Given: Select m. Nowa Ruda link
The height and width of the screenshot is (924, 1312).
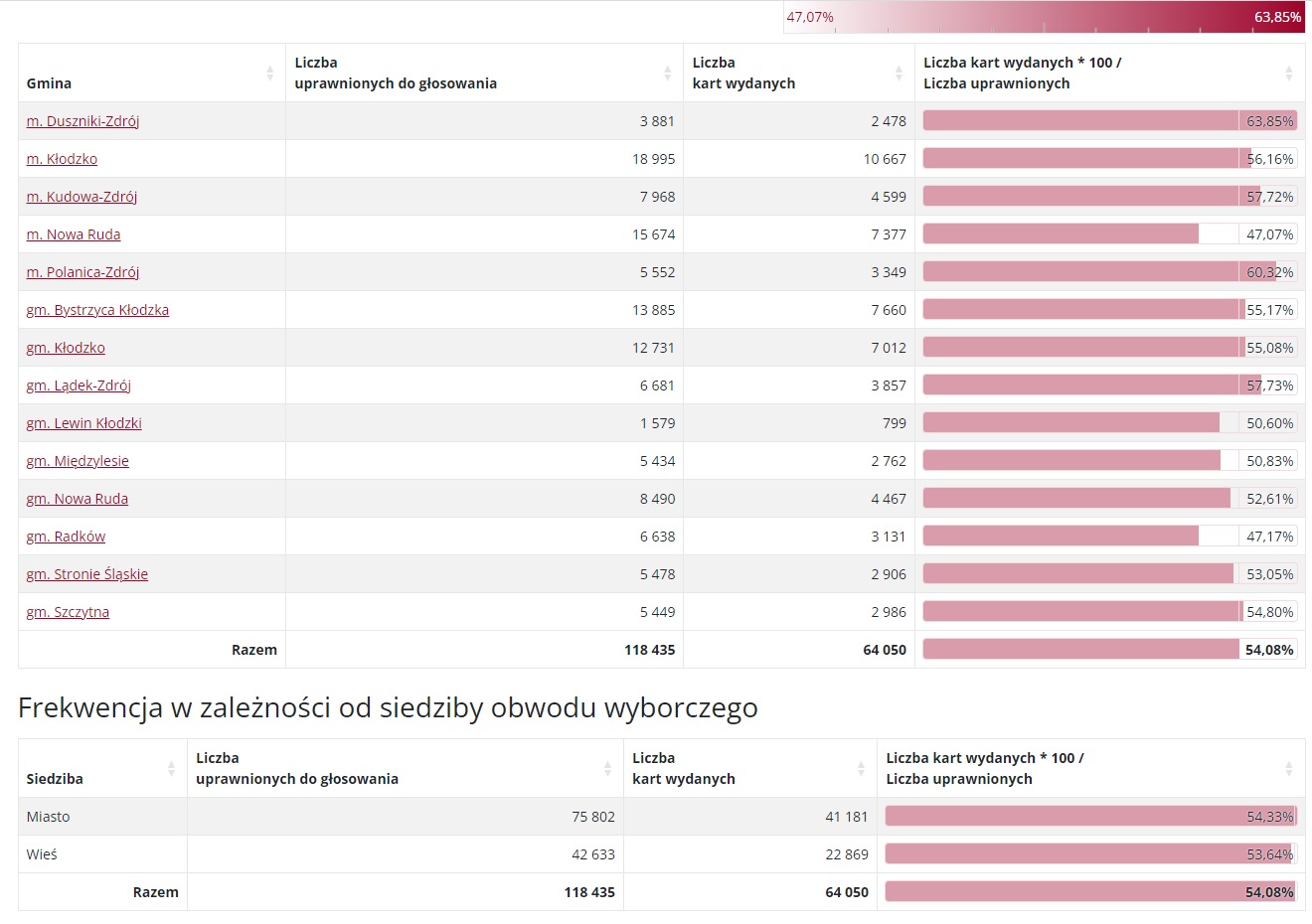Looking at the screenshot, I should (74, 234).
